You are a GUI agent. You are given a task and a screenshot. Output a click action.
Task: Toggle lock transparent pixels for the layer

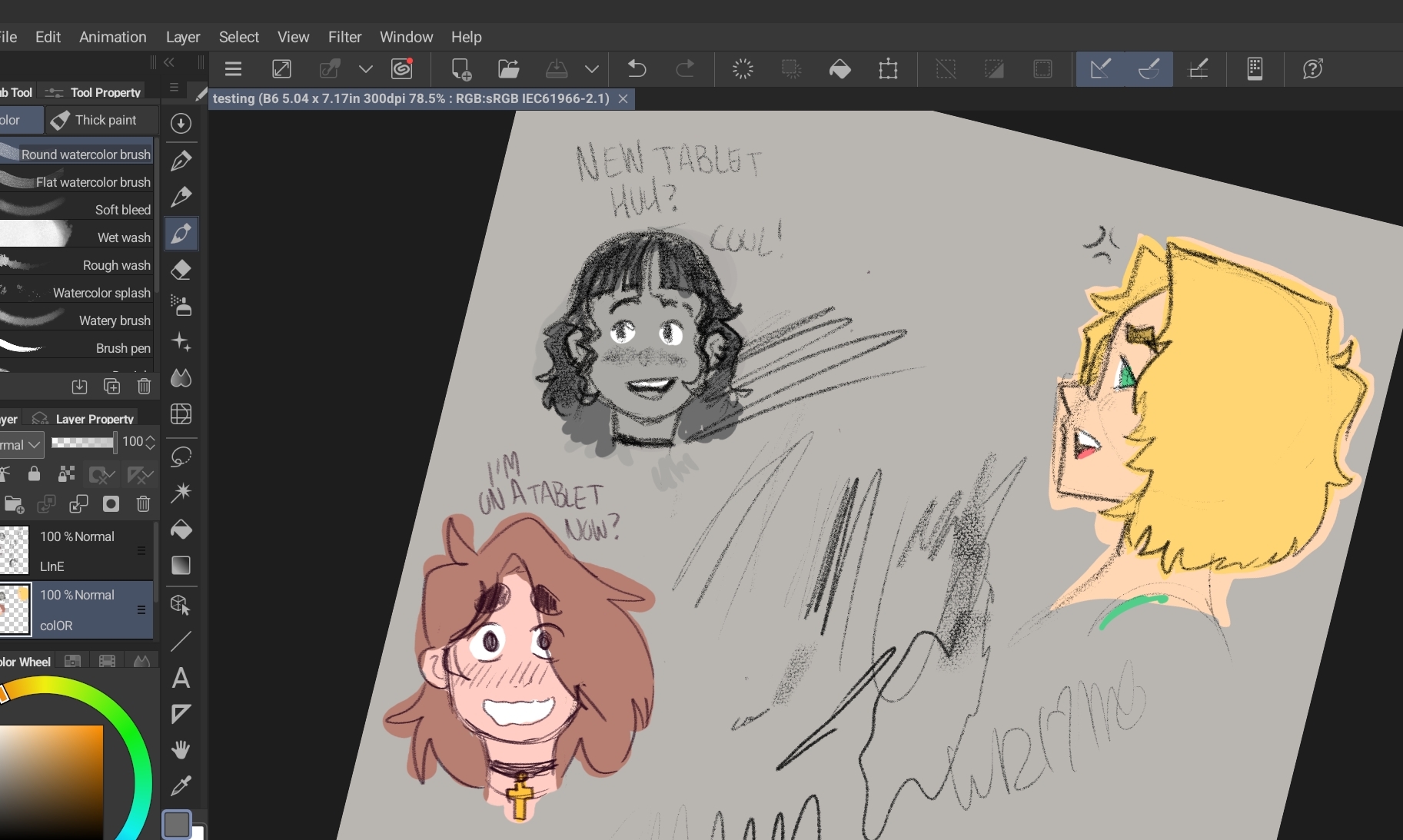tap(67, 474)
